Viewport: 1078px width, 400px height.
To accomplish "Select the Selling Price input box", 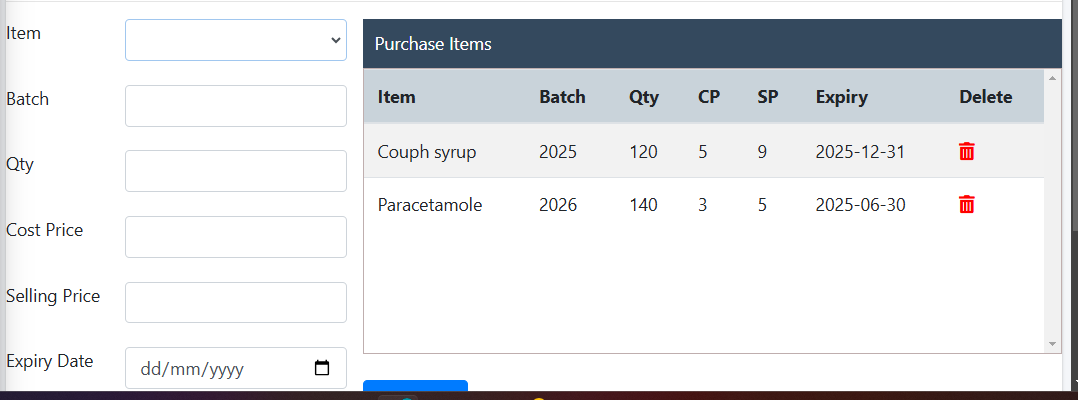I will tap(235, 303).
